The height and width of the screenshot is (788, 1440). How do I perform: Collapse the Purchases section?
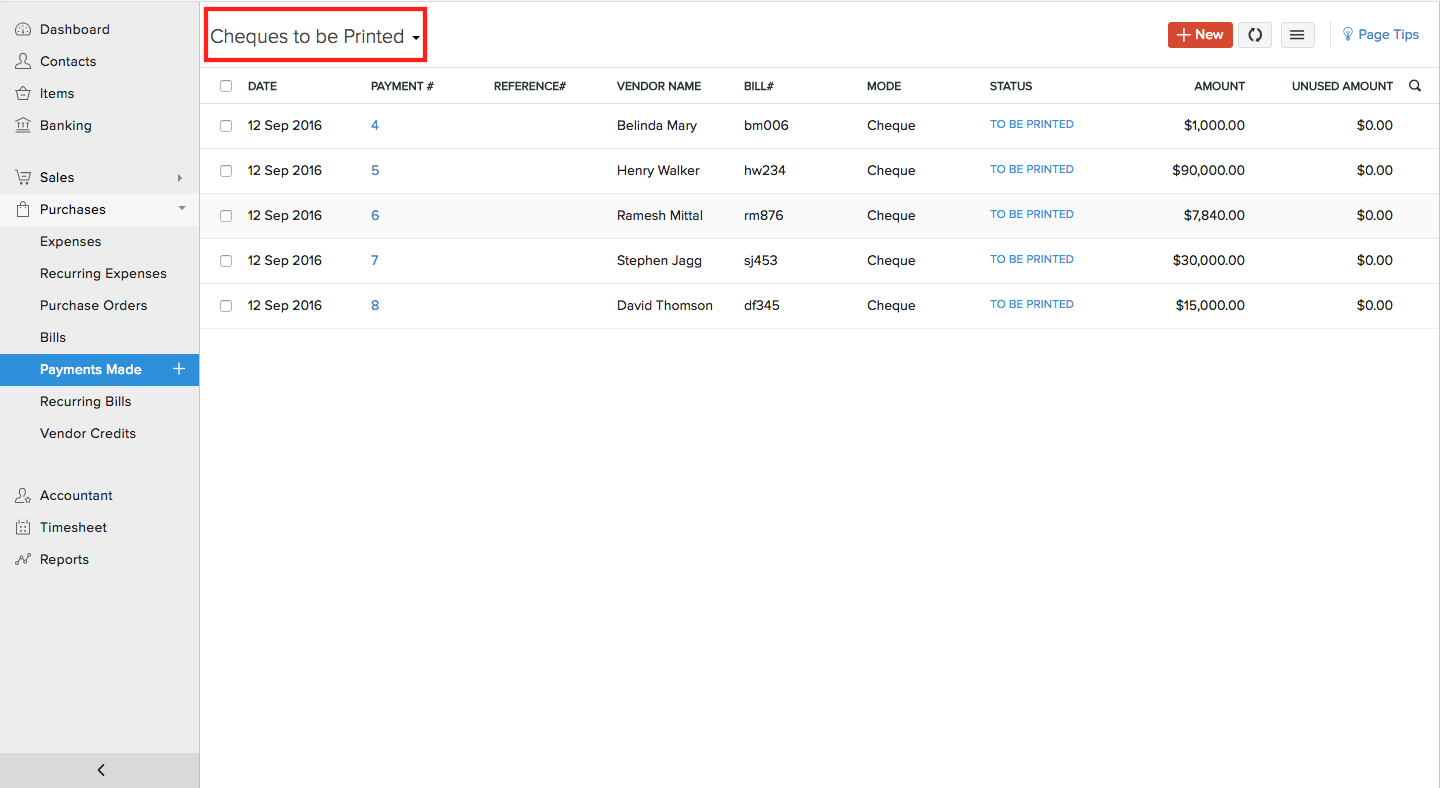pyautogui.click(x=181, y=209)
